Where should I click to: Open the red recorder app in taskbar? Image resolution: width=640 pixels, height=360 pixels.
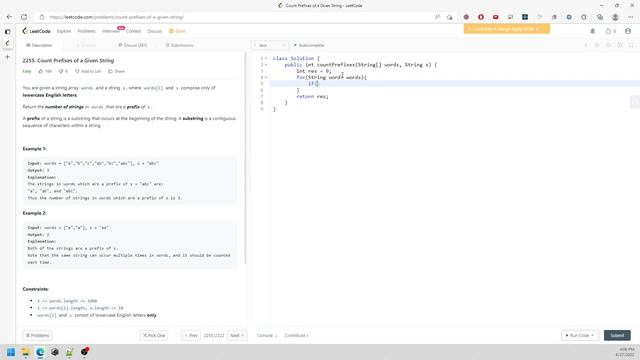click(x=84, y=351)
